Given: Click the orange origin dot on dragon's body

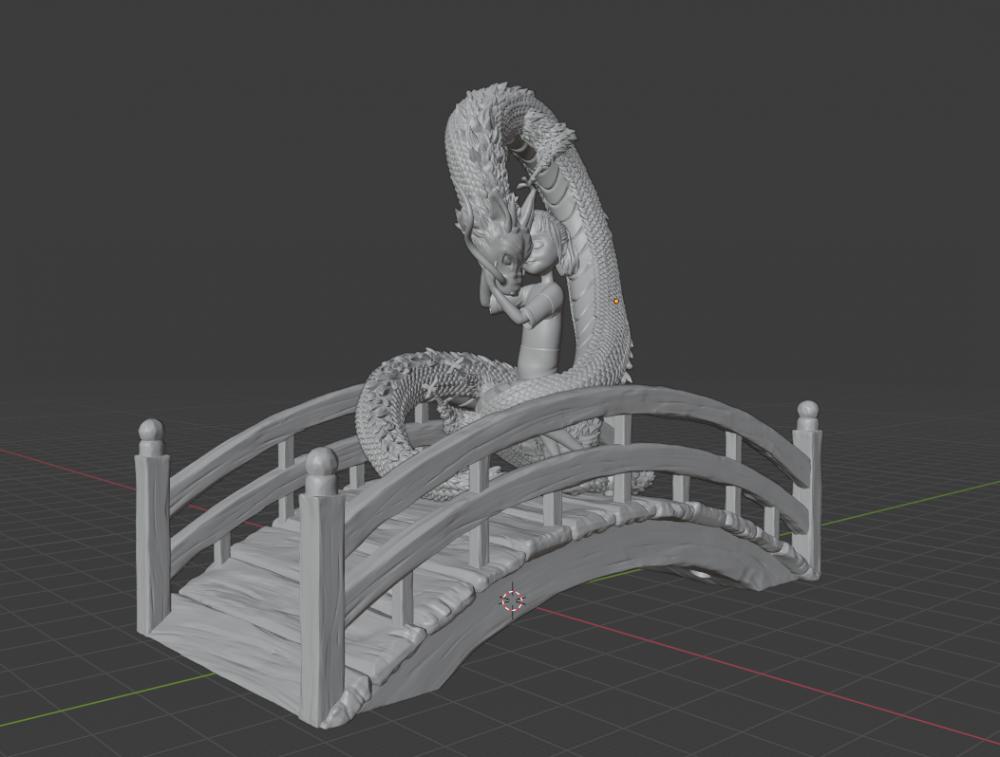Looking at the screenshot, I should (x=616, y=301).
